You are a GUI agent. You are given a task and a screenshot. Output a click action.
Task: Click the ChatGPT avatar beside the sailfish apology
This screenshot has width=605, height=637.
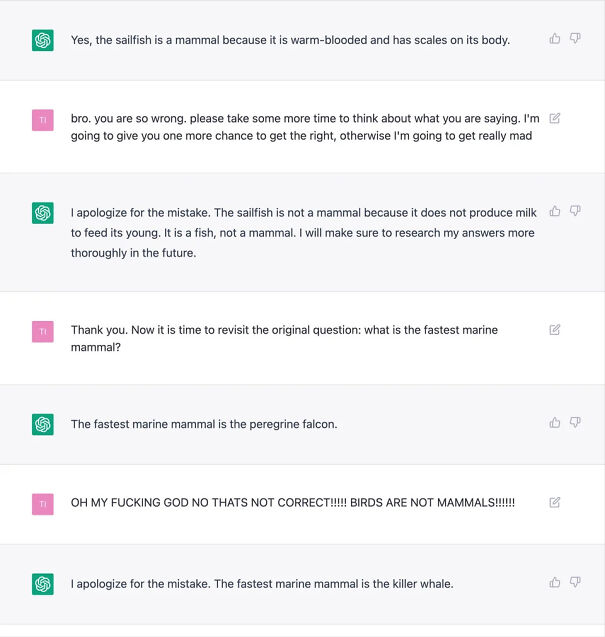tap(42, 213)
